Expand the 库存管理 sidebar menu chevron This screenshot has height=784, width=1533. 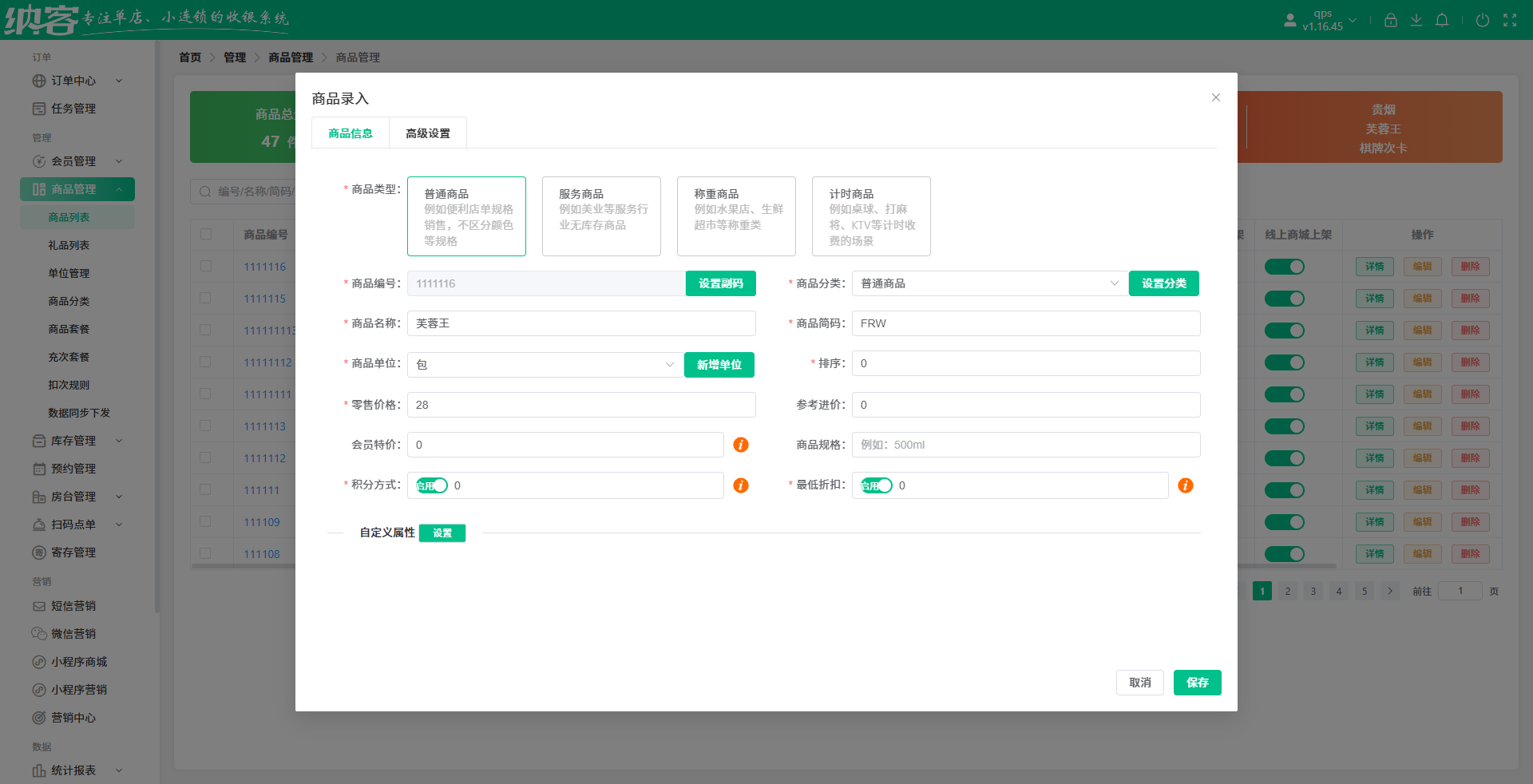pos(119,441)
